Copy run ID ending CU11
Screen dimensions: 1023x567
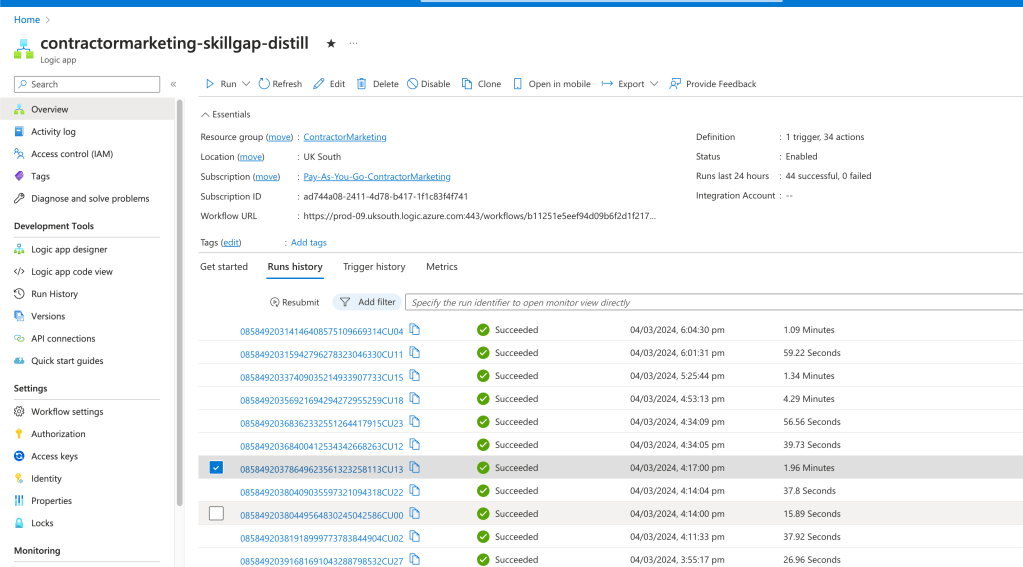coord(414,352)
